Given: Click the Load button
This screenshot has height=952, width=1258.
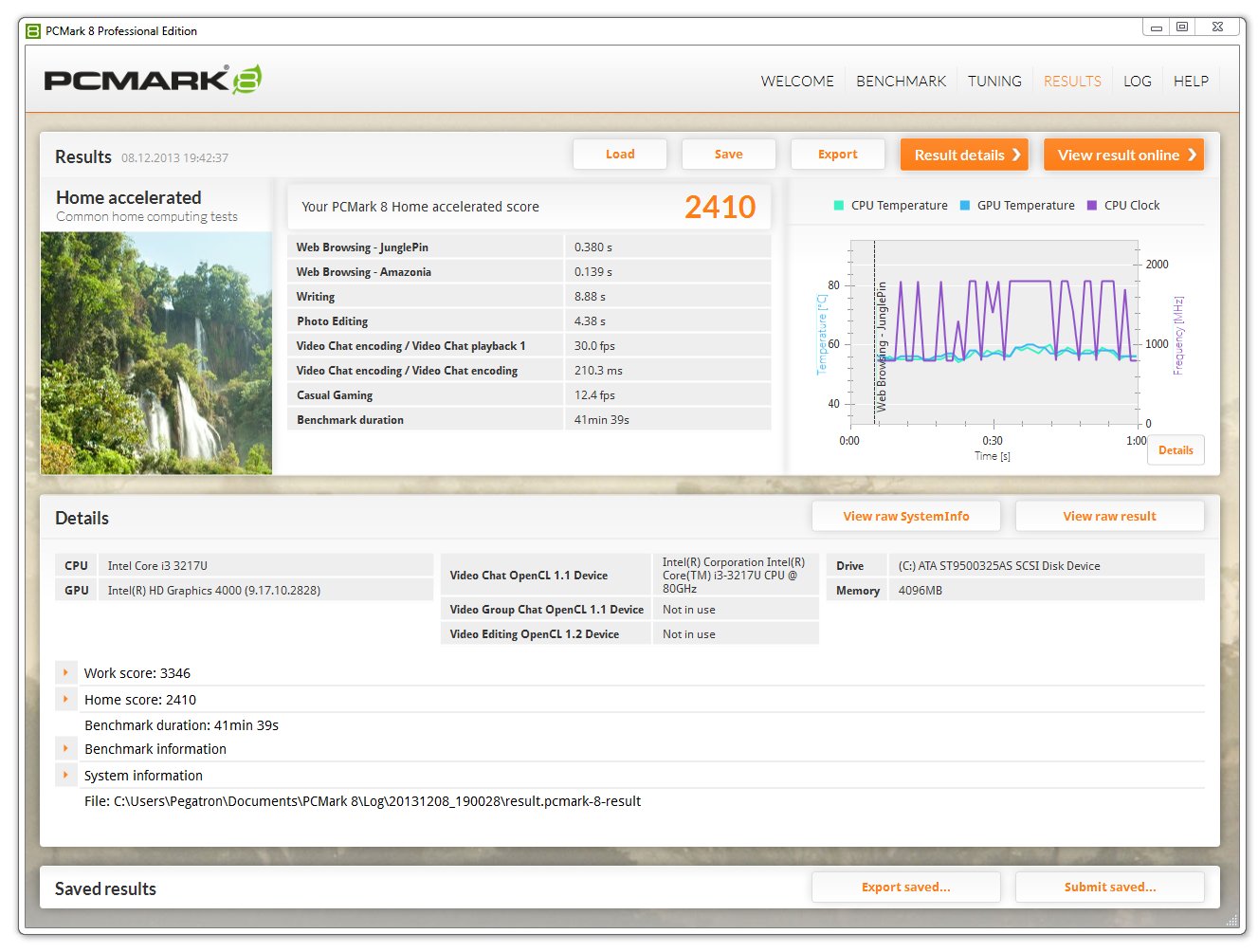Looking at the screenshot, I should coord(620,155).
